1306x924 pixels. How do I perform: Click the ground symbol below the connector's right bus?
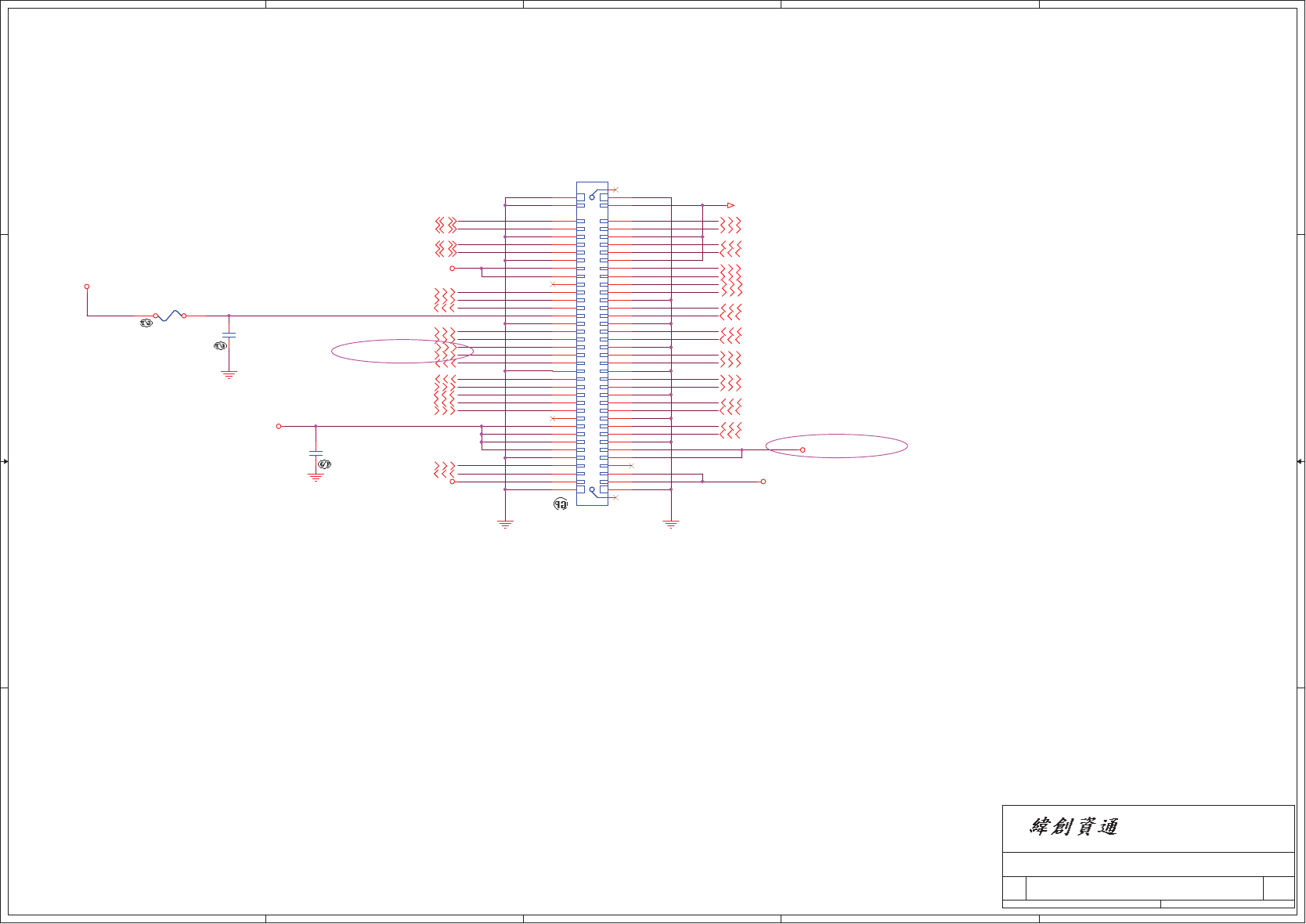(x=671, y=524)
